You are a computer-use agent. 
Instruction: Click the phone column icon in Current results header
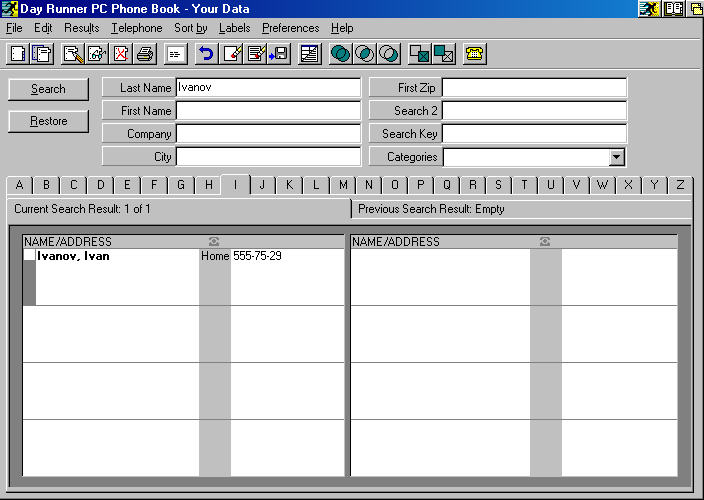(x=214, y=241)
